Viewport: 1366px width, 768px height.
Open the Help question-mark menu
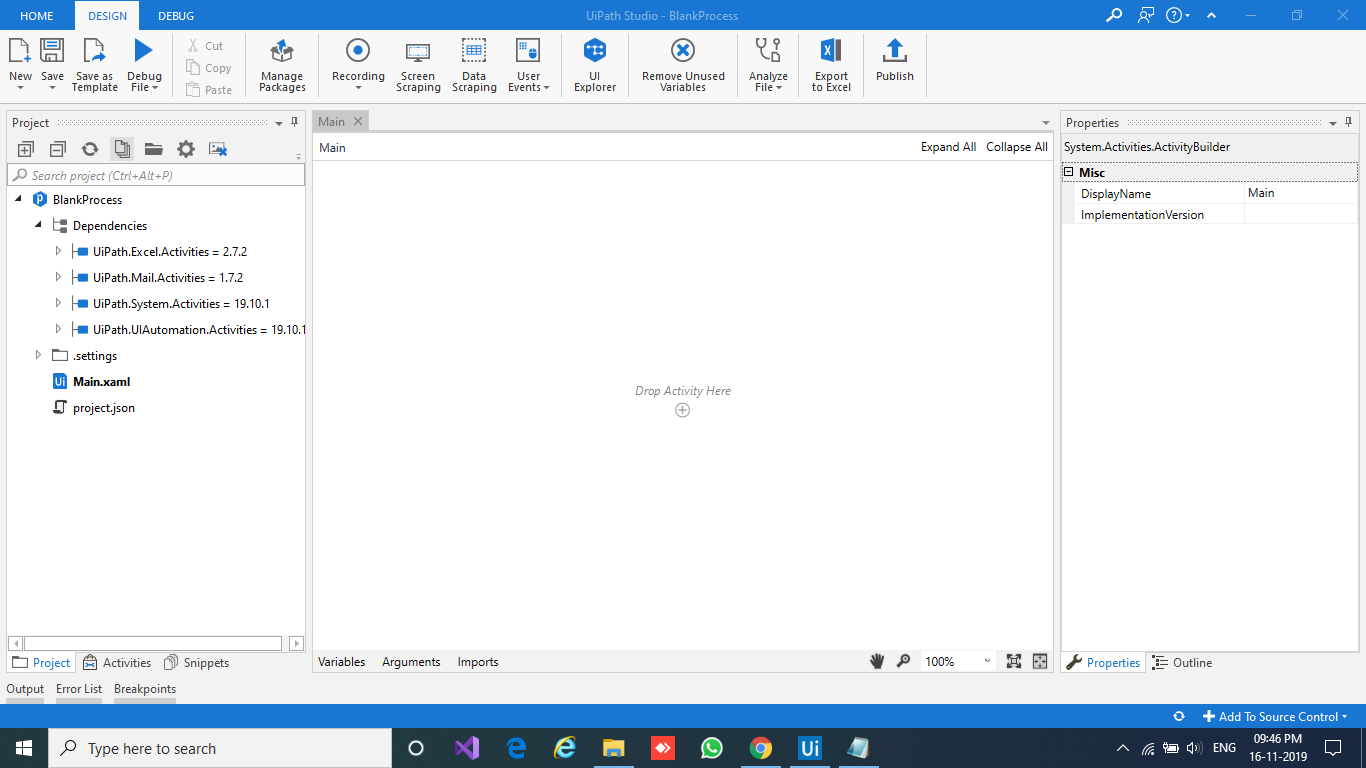(1178, 15)
